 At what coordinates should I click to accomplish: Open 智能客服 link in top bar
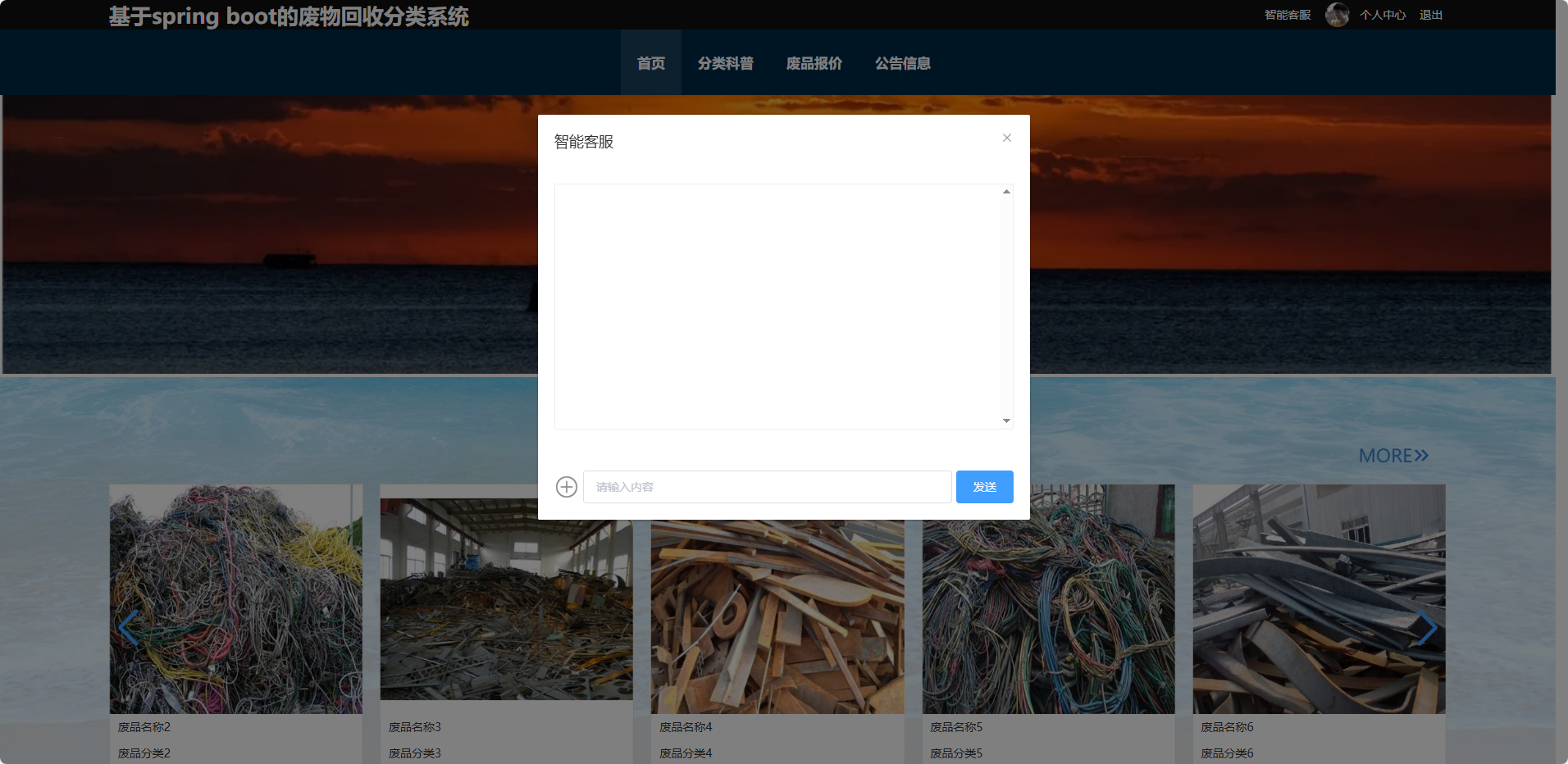(x=1288, y=15)
